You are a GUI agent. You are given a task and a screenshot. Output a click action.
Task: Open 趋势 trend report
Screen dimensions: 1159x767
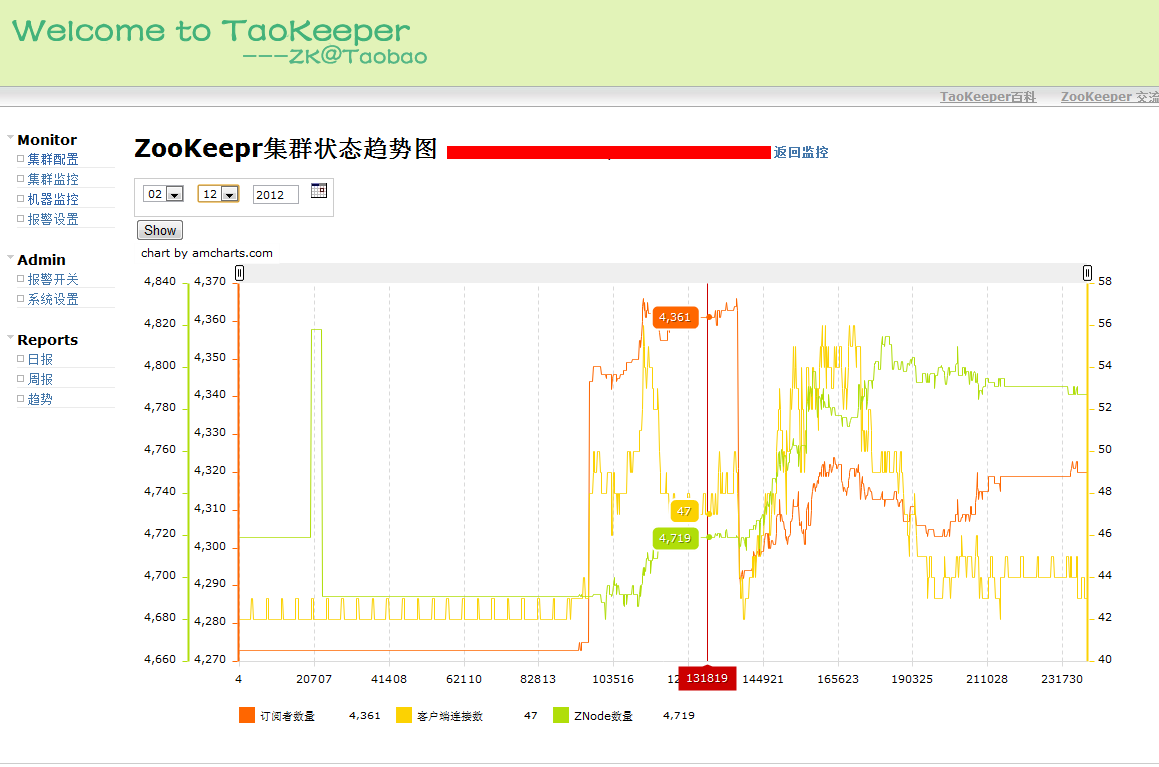point(40,399)
